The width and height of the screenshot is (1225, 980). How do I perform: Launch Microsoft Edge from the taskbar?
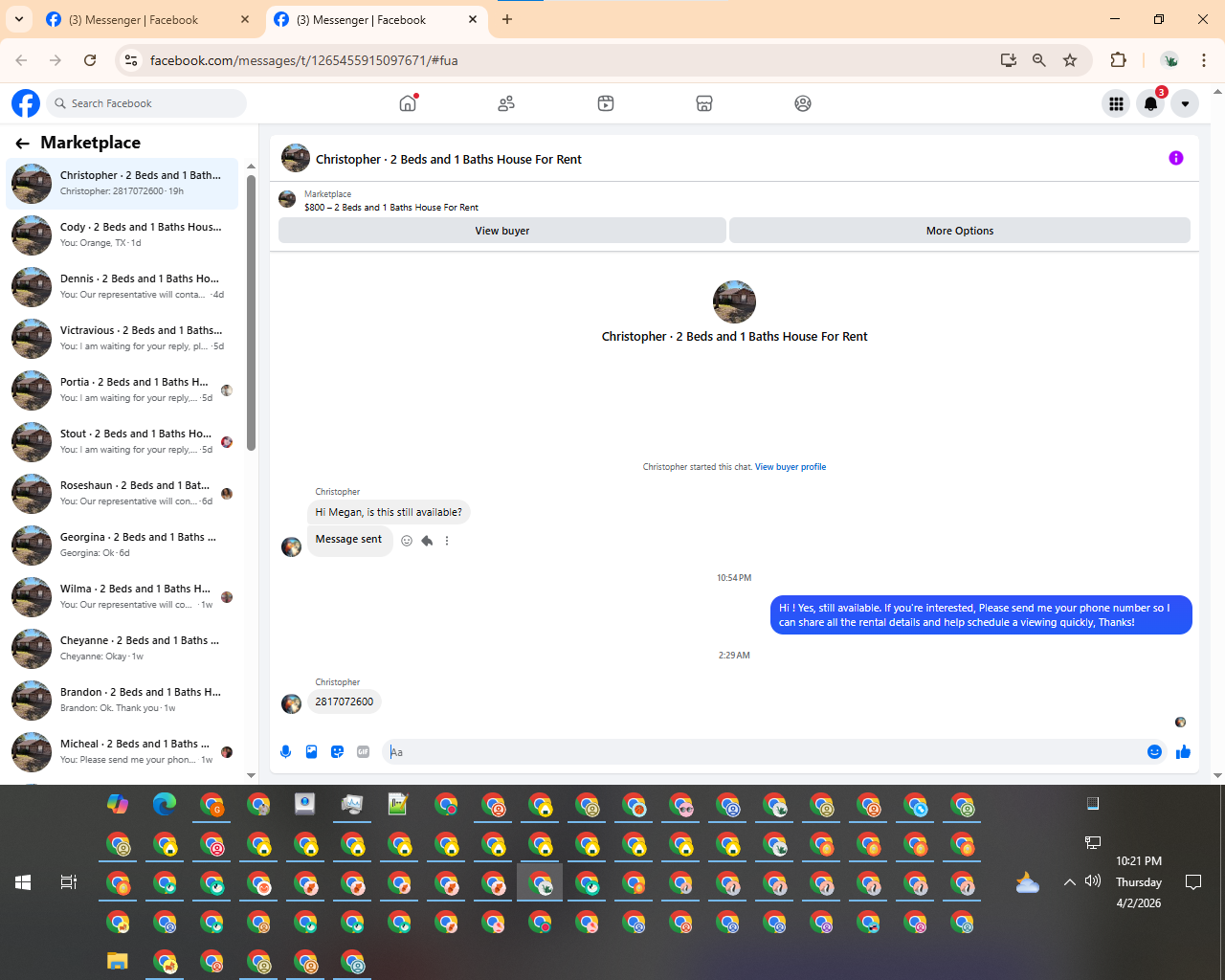[165, 804]
